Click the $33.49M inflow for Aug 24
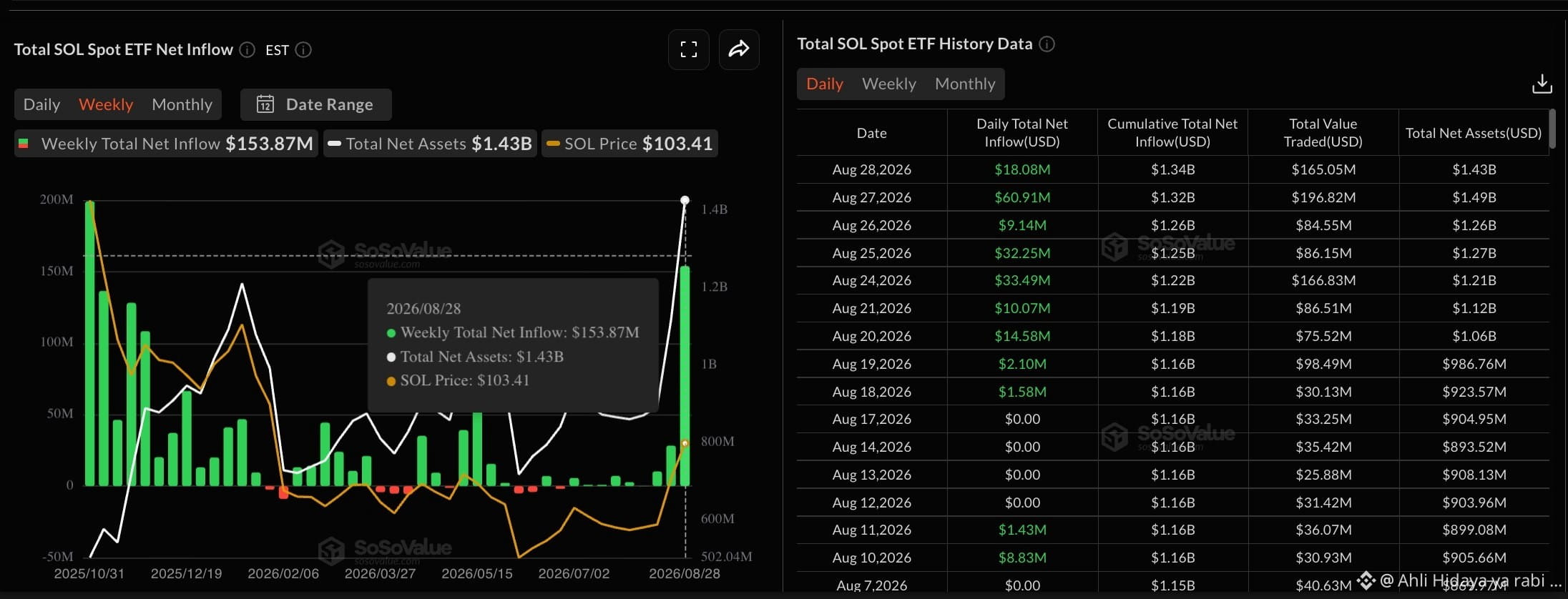Image resolution: width=1568 pixels, height=599 pixels. point(1022,280)
